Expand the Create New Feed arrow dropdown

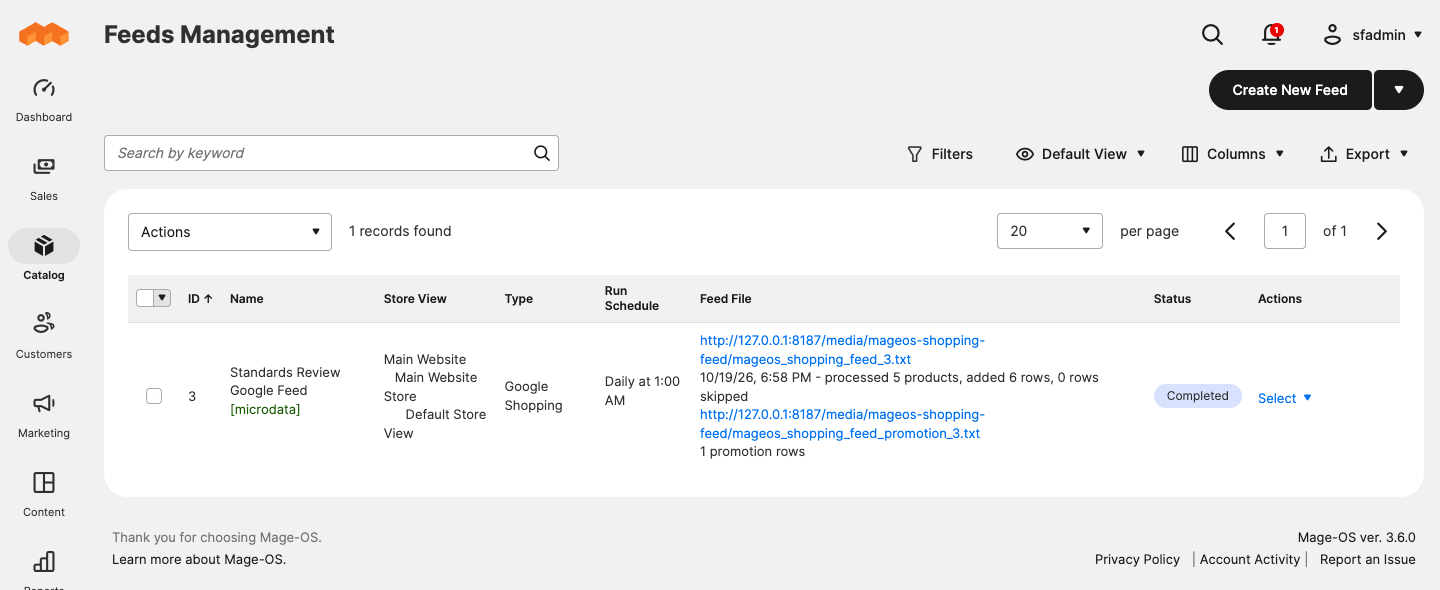1399,90
